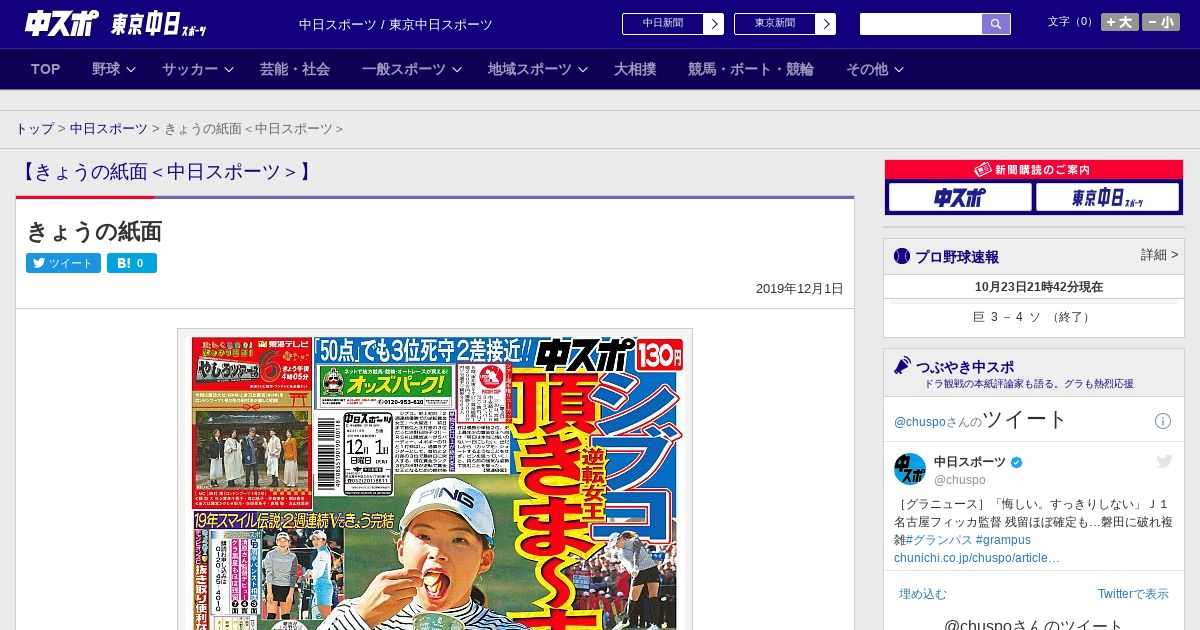Click the arrow next to 東京新聞

(x=826, y=24)
